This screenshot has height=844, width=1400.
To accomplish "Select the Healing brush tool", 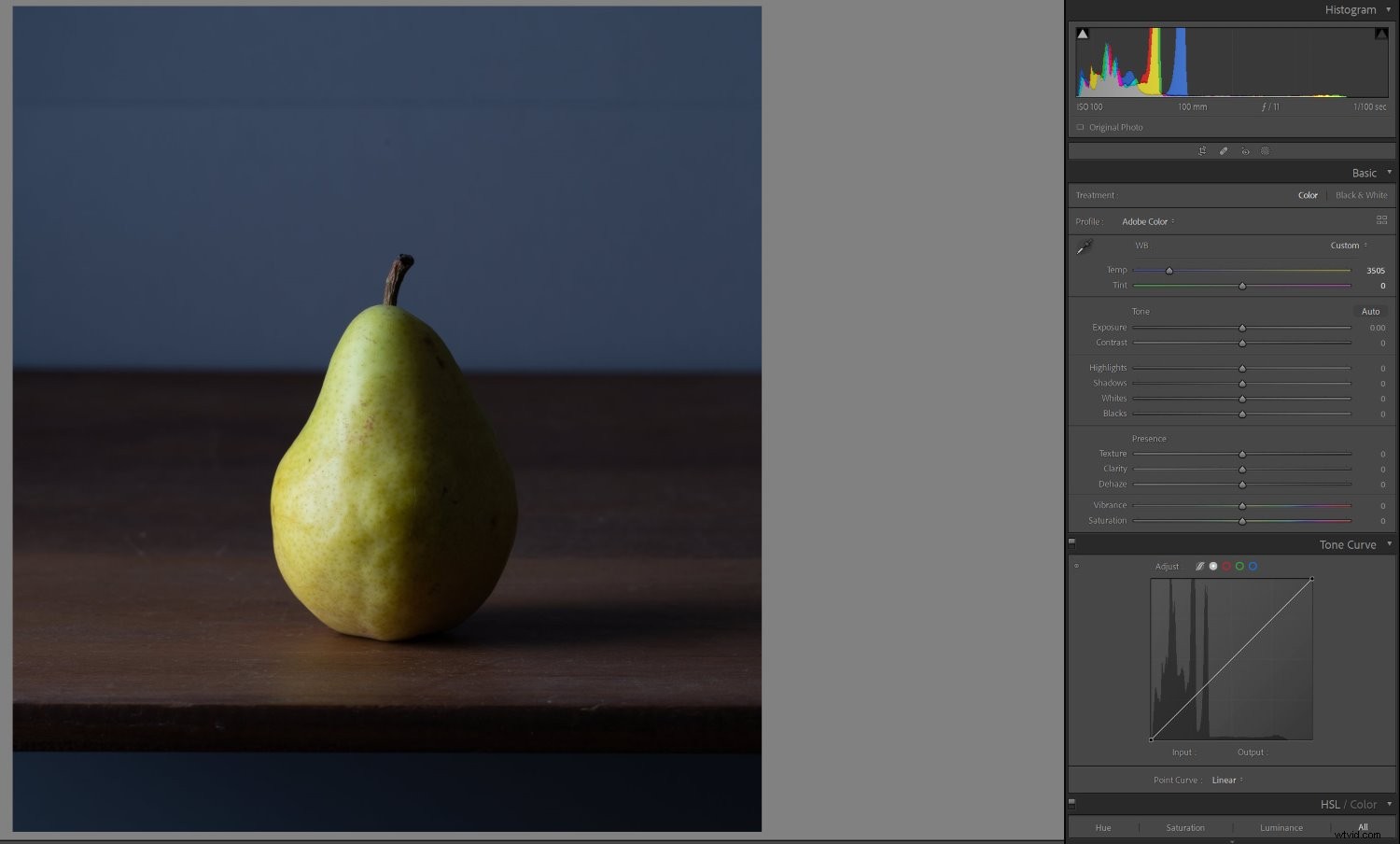I will (x=1224, y=150).
